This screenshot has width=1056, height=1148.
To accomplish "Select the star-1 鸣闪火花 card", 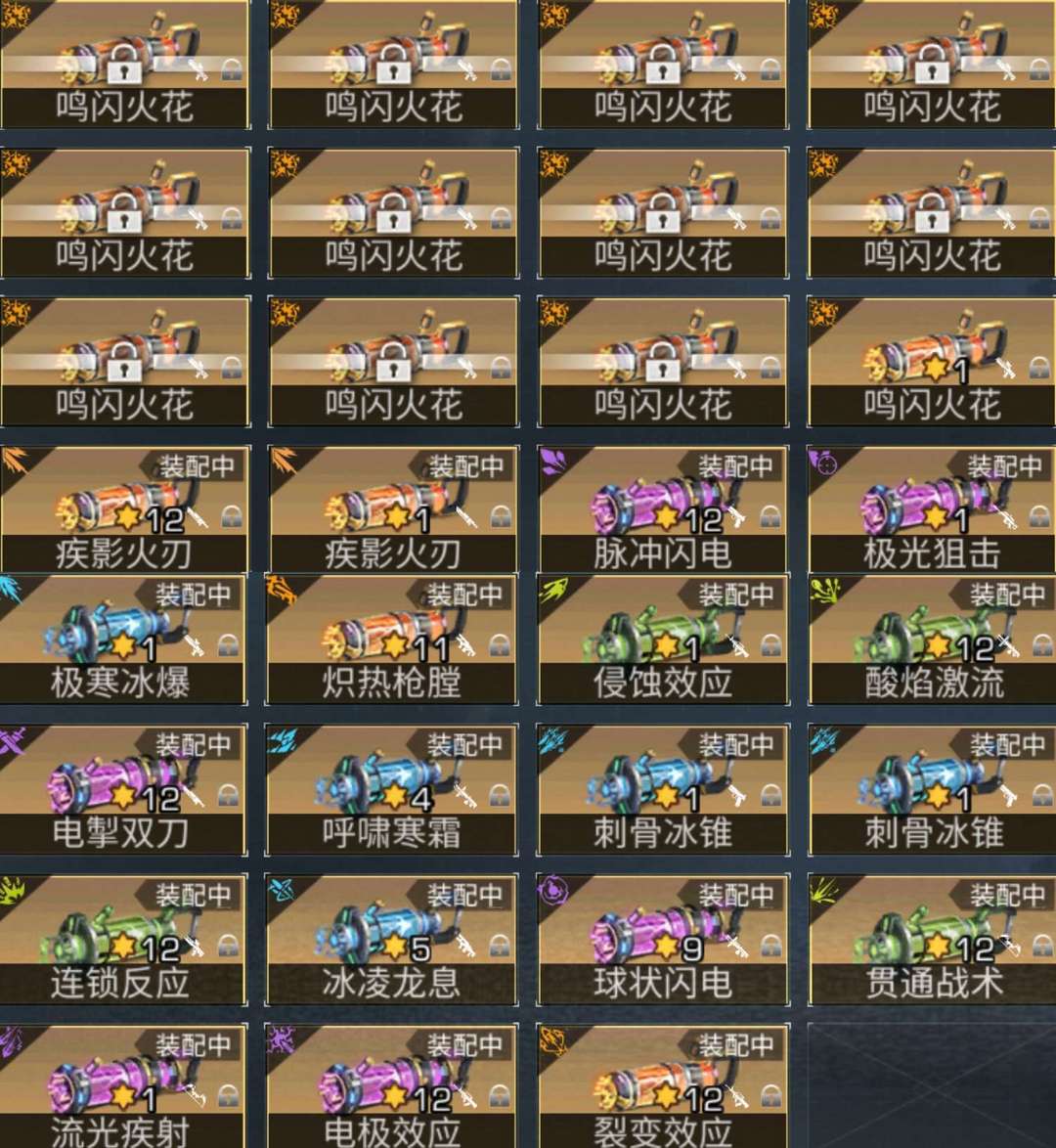I will point(932,361).
